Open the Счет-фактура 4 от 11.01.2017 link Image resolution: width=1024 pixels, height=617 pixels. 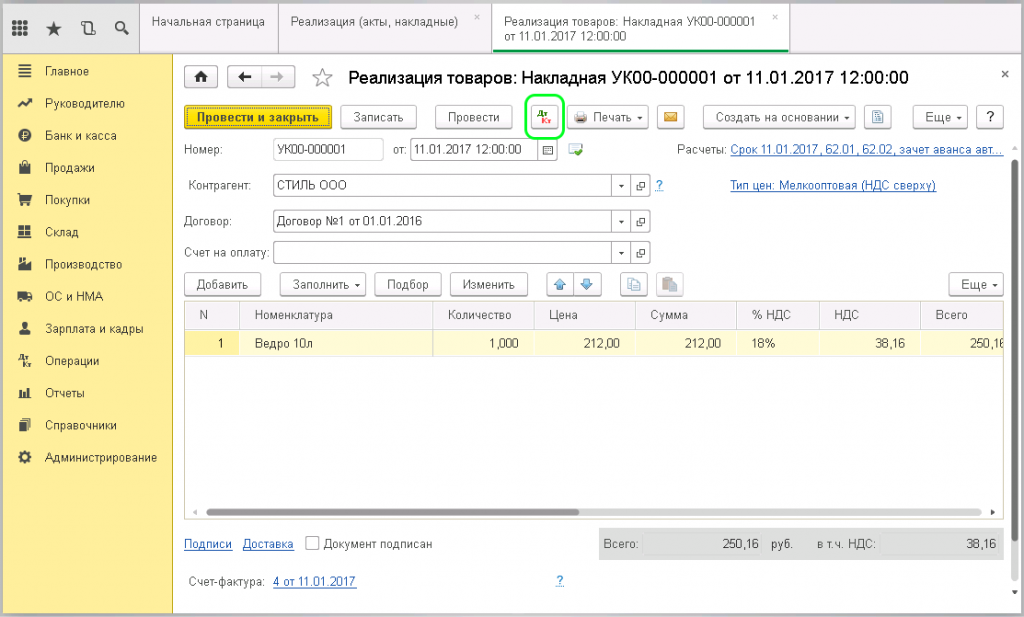[314, 581]
